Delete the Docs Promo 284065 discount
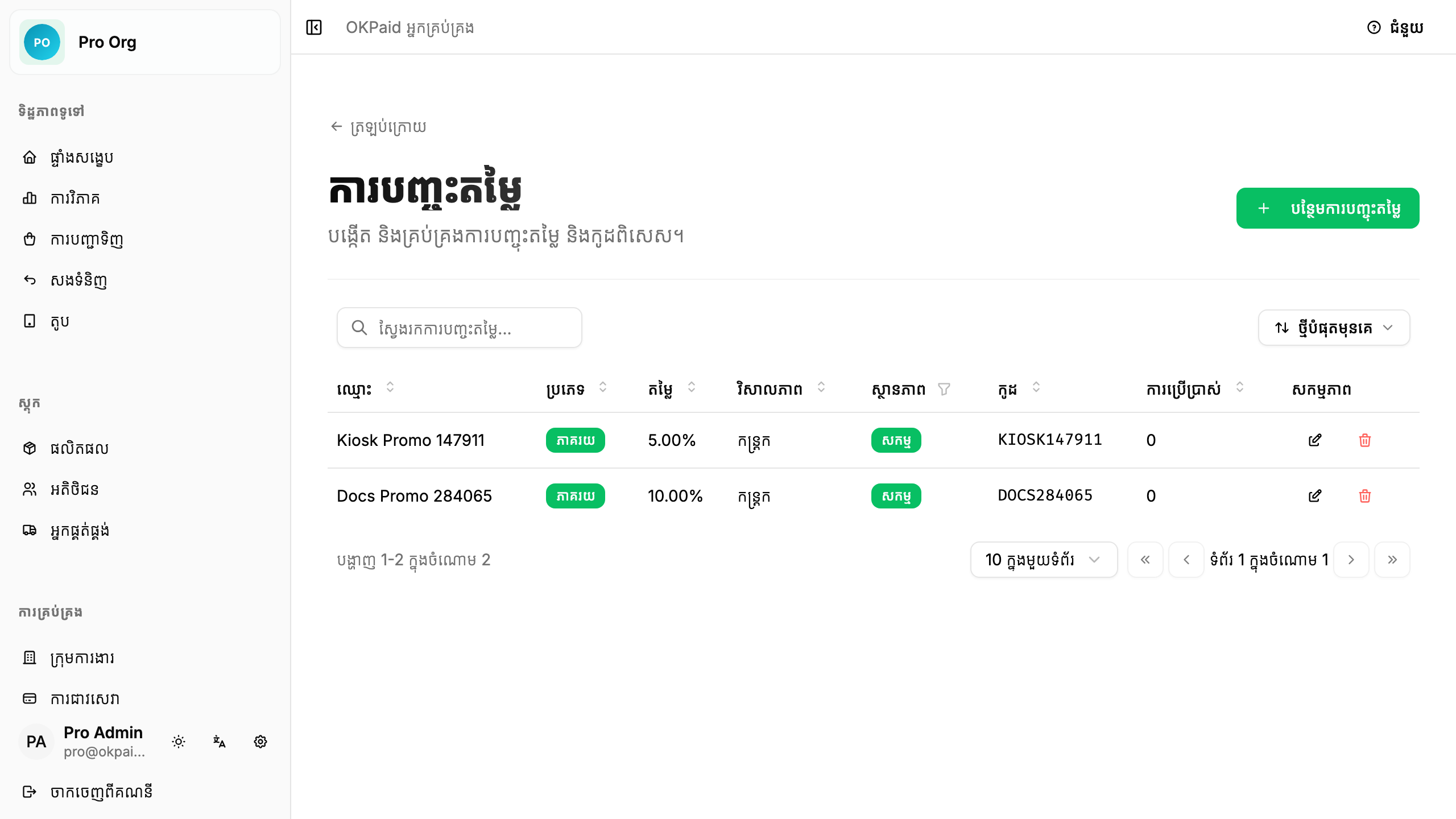The width and height of the screenshot is (1456, 819). coord(1365,496)
